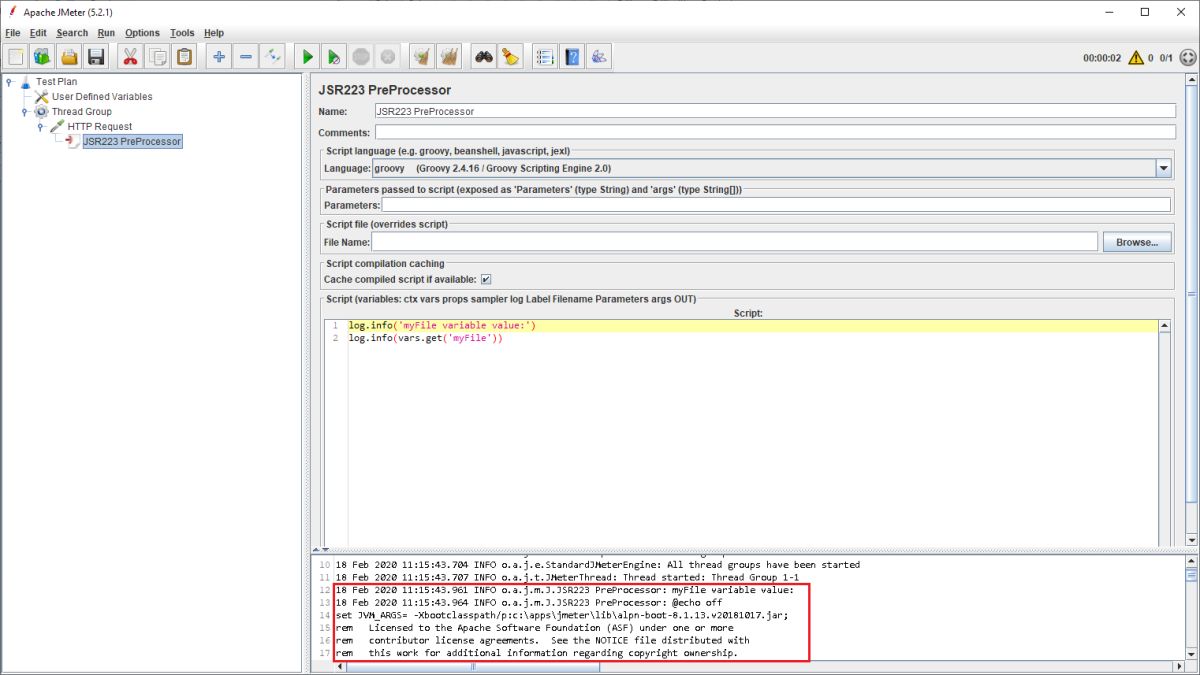The width and height of the screenshot is (1200, 675).
Task: Click the Copy icon
Action: tap(157, 57)
